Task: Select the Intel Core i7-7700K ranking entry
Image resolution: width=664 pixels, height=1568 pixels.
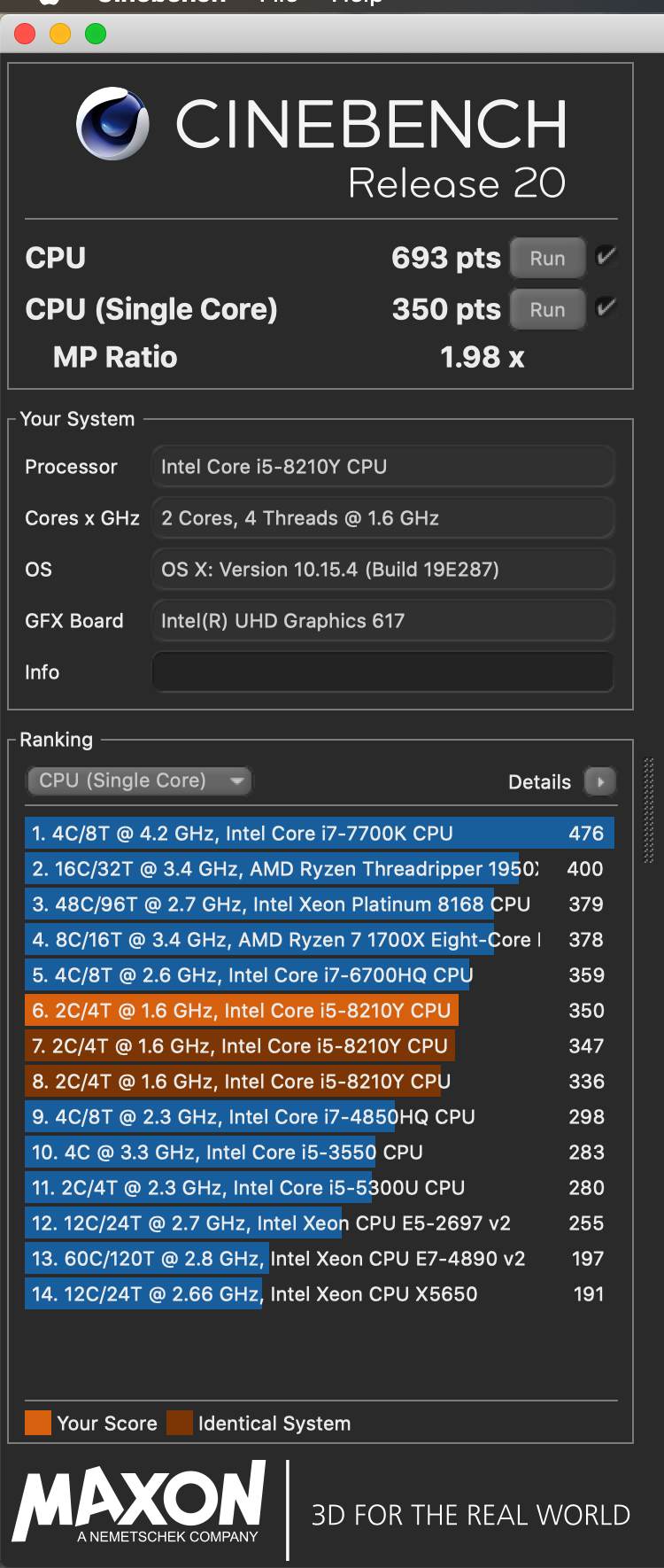Action: [x=266, y=833]
